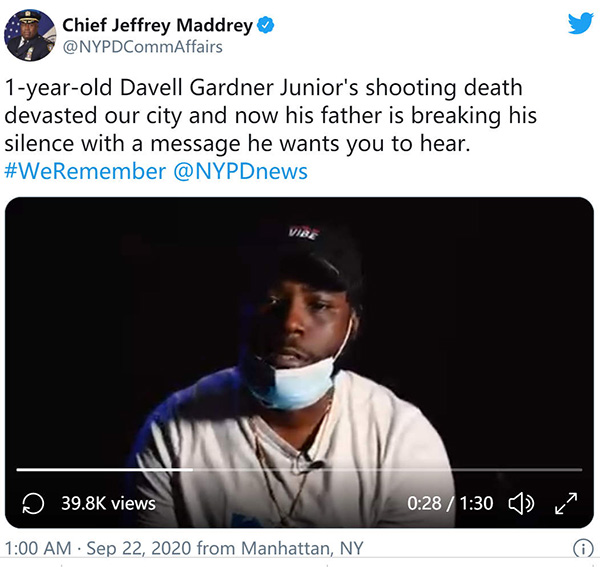Image resolution: width=600 pixels, height=567 pixels.
Task: Click the Twitter bird logo
Action: [x=580, y=24]
